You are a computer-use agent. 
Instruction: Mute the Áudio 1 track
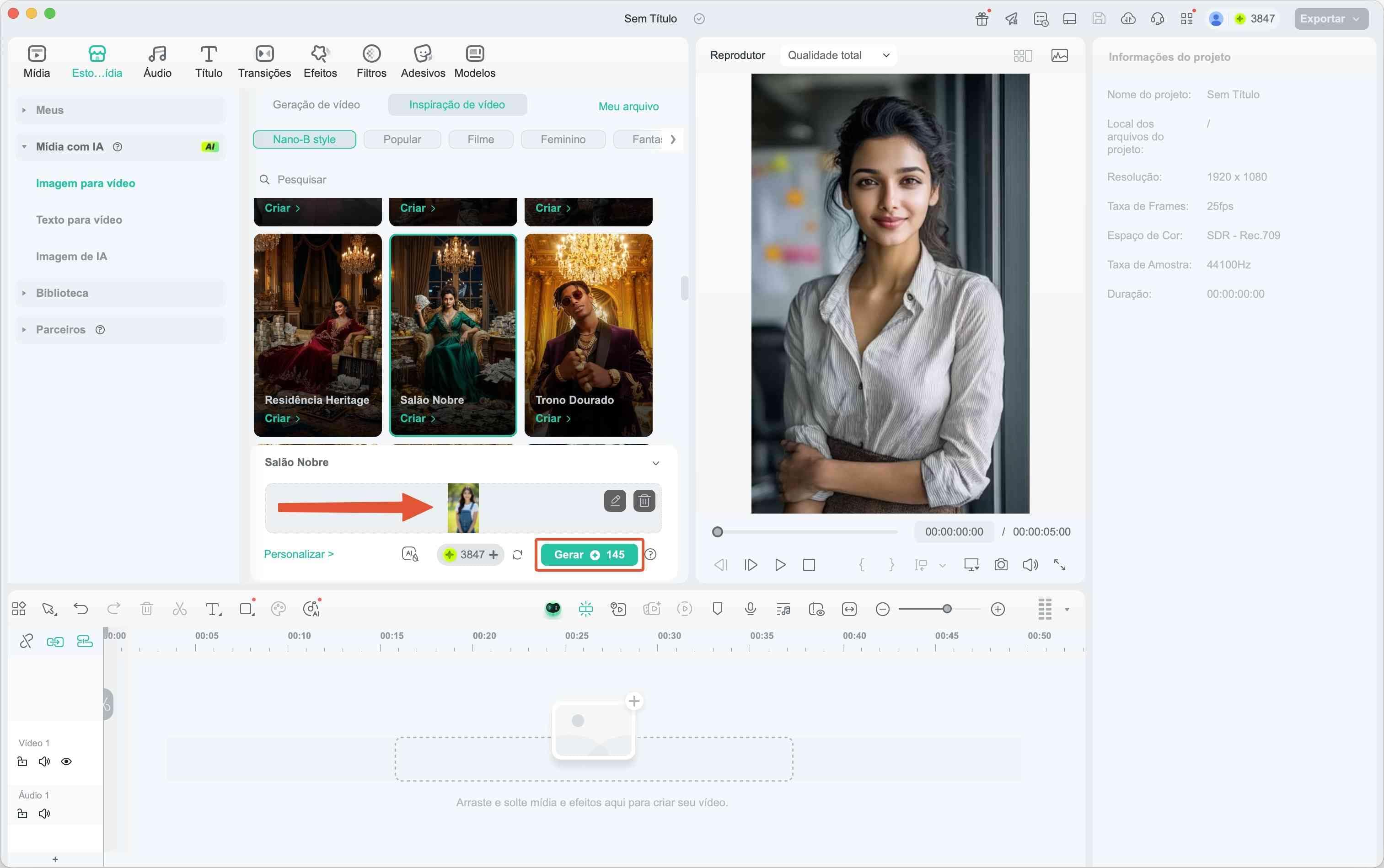click(x=44, y=814)
